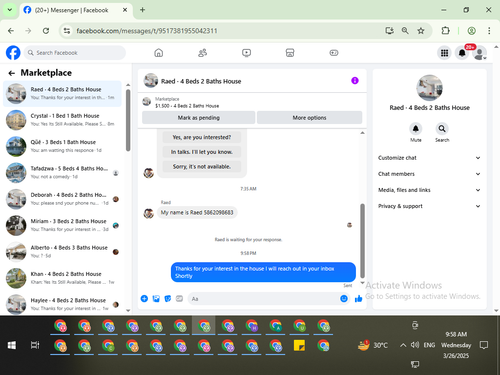Open Chrome extensions puzzle icon
This screenshot has width=500, height=375.
coord(445,31)
